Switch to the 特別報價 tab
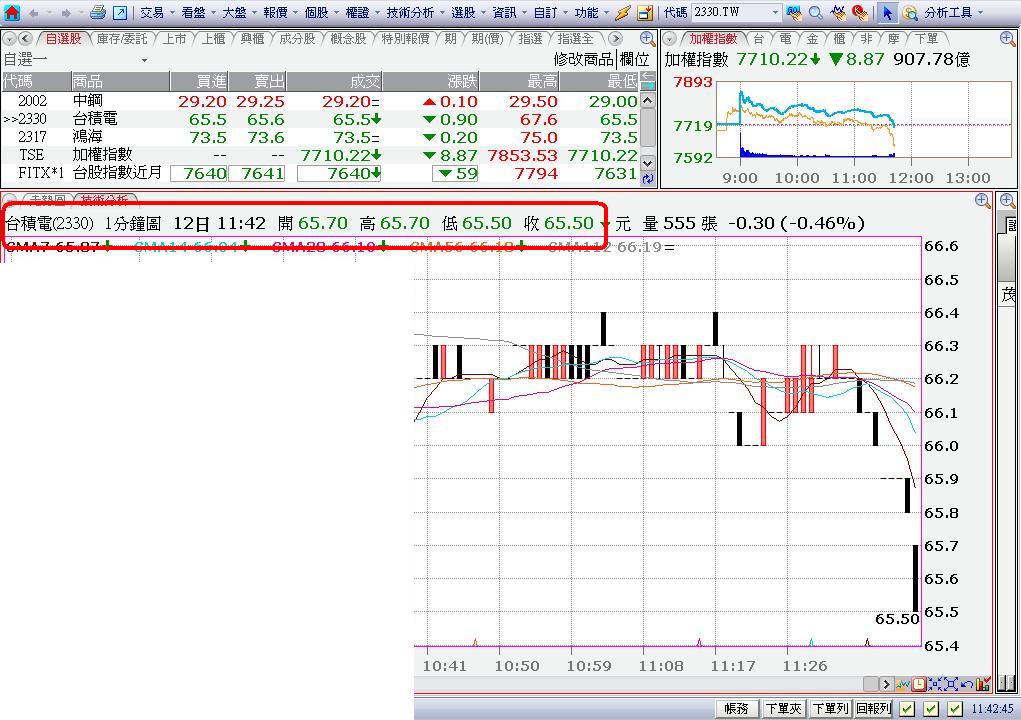Screen dimensions: 1021x720 405,38
